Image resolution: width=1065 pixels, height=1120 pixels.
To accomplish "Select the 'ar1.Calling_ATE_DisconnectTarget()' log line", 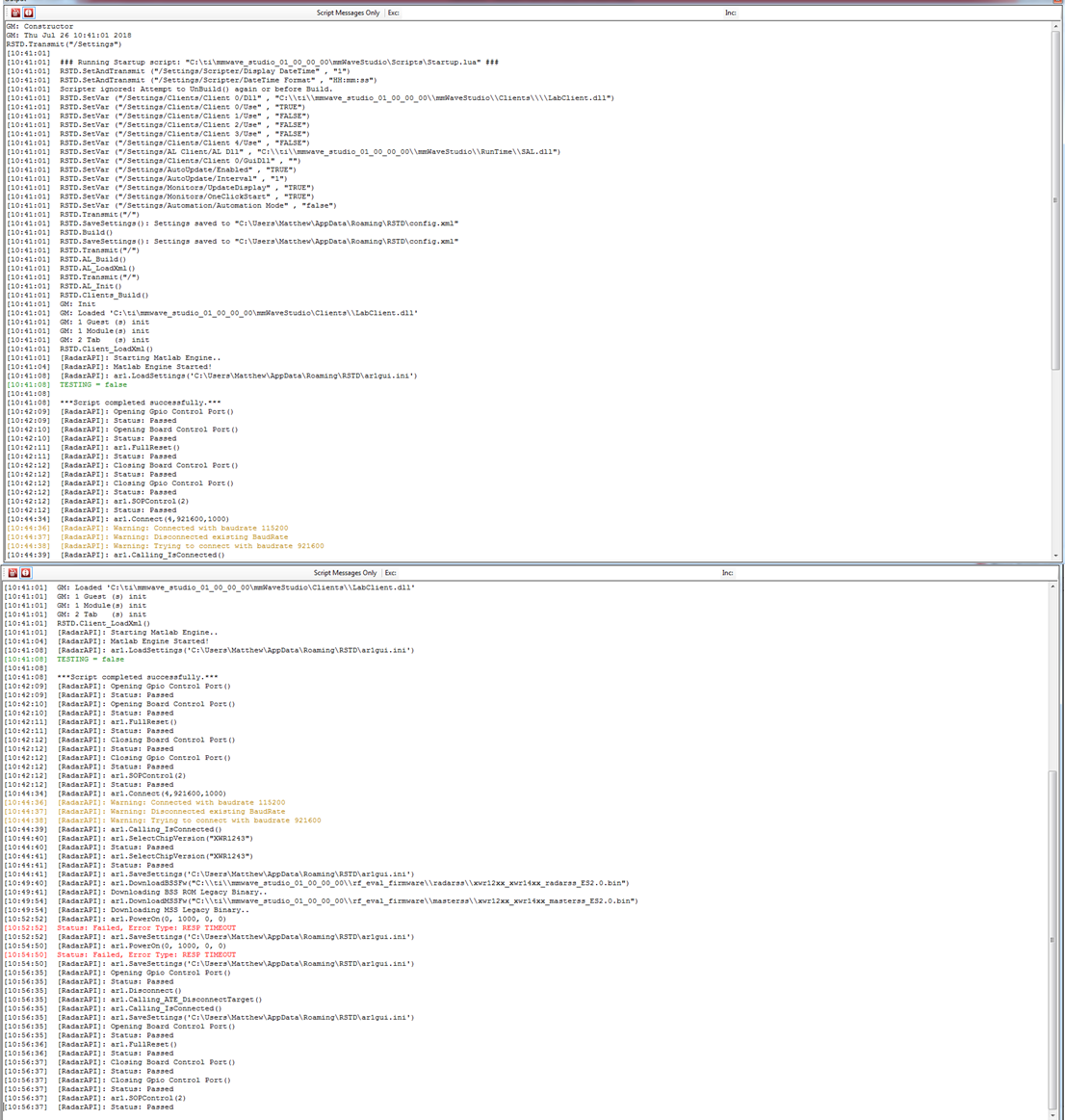I will click(x=133, y=1000).
